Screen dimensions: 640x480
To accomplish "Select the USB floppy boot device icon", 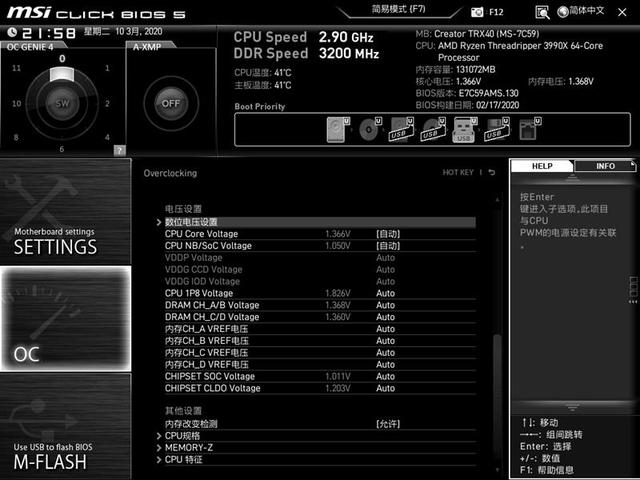I will coord(496,129).
